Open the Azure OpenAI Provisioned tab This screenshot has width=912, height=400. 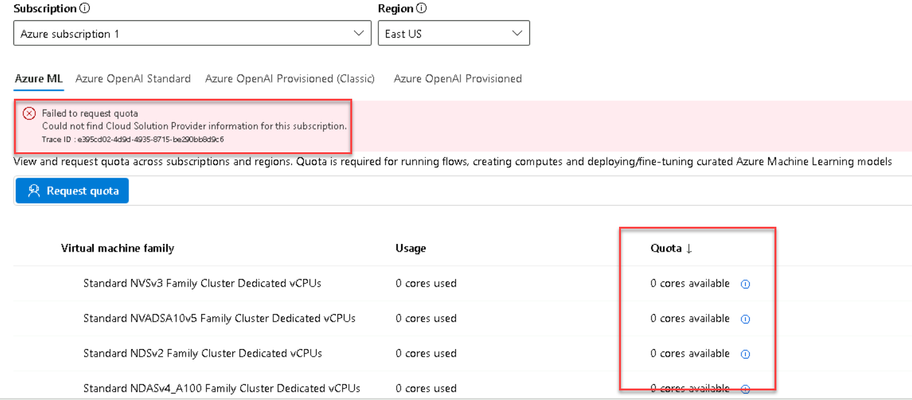click(458, 78)
